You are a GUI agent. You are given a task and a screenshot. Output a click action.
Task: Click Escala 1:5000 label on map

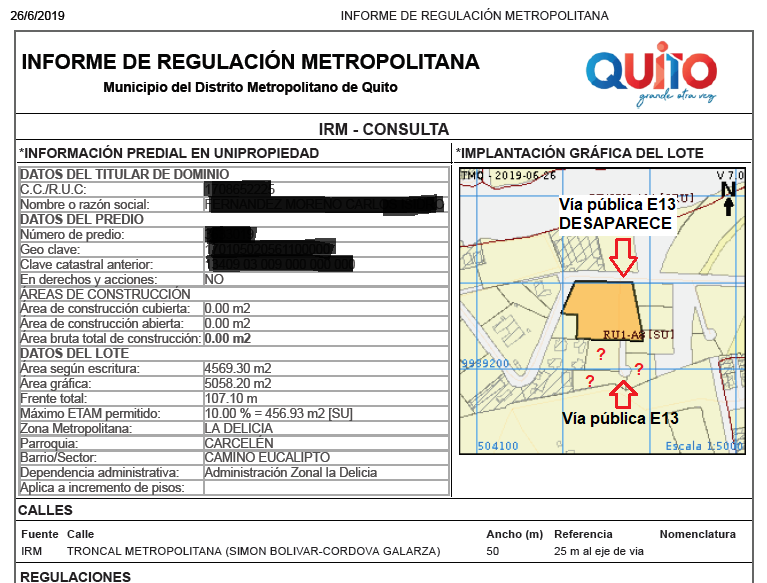tap(704, 446)
